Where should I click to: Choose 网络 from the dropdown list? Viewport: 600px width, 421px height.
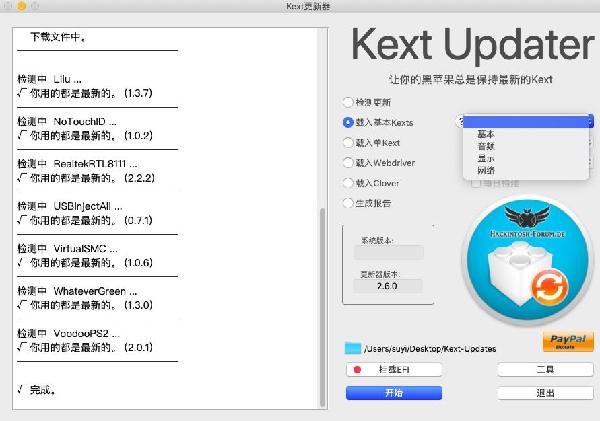[486, 170]
